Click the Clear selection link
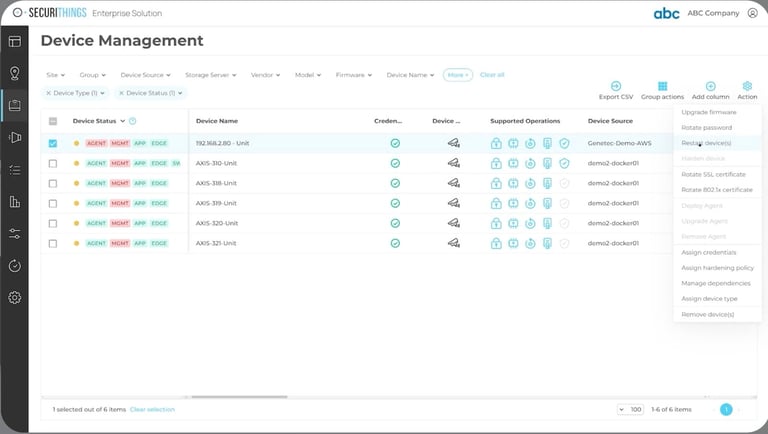768x434 pixels. tap(152, 410)
